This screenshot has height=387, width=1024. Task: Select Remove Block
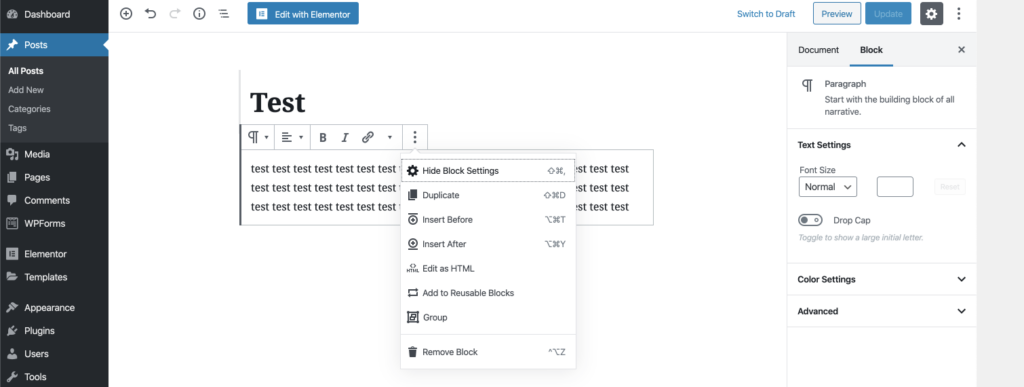(x=488, y=352)
